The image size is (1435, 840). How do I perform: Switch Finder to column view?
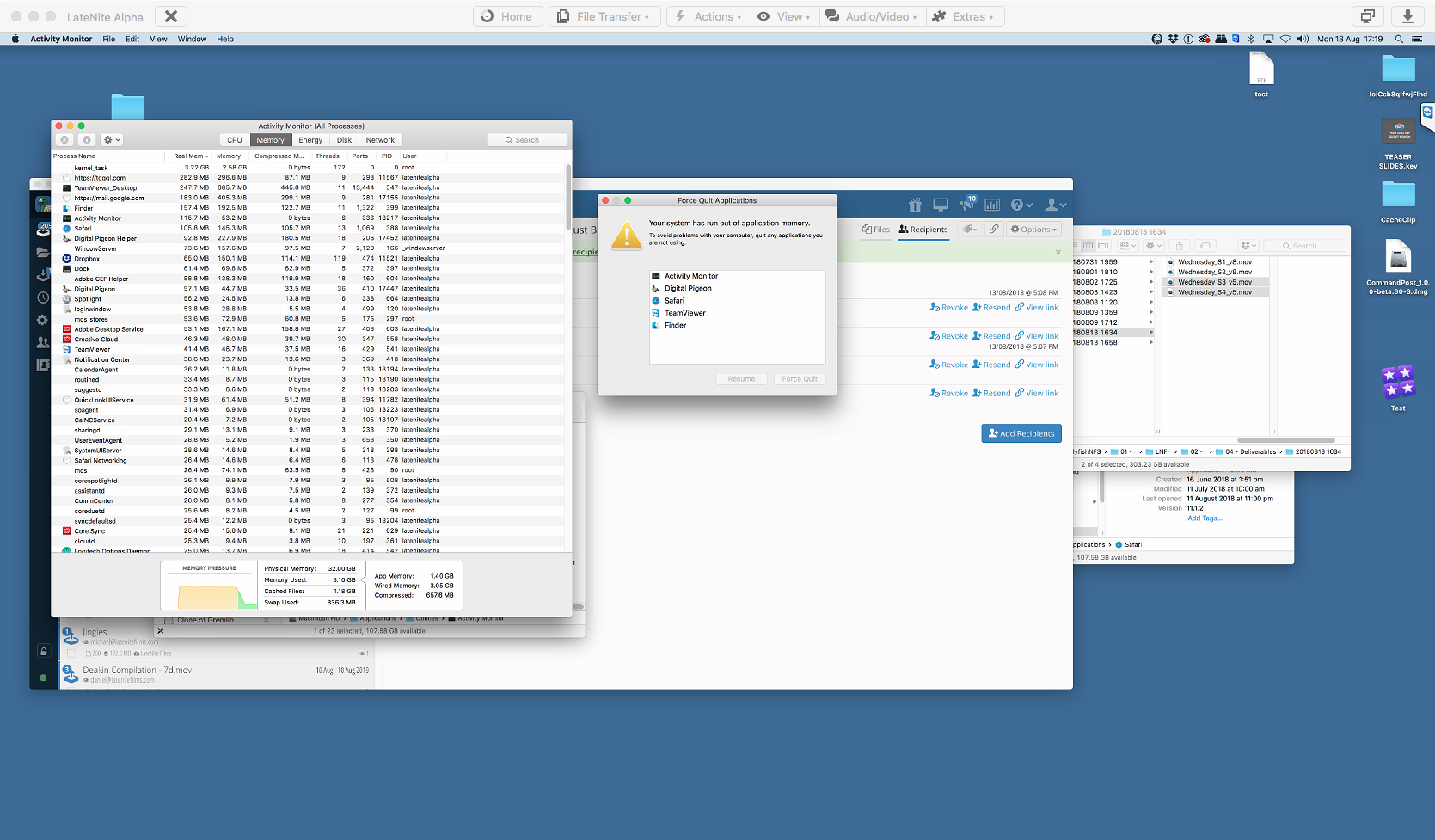pos(1089,245)
